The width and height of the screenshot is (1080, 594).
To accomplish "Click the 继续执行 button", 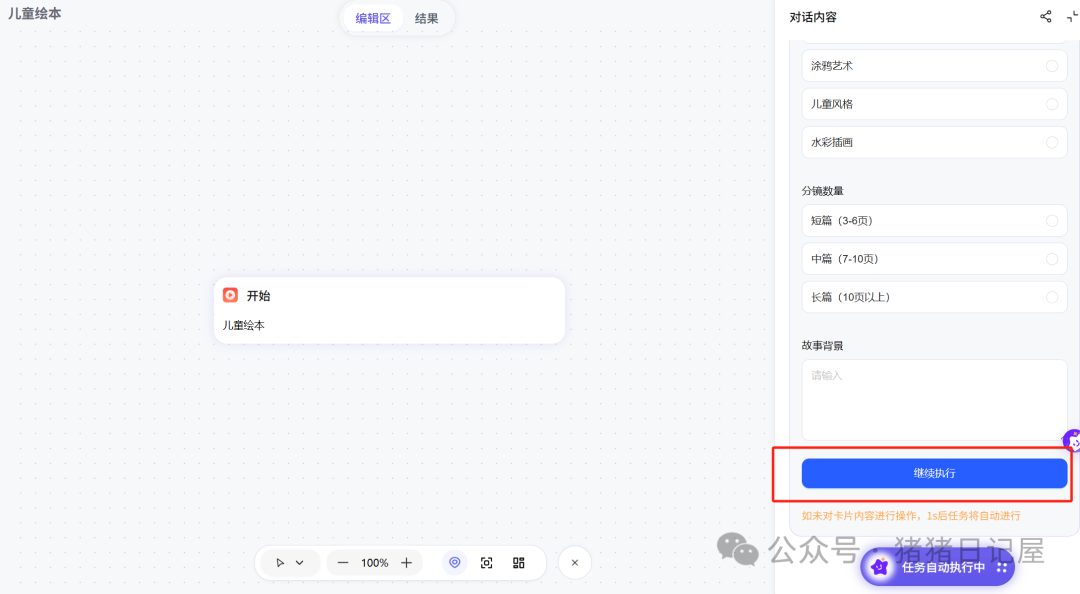I will (x=934, y=473).
